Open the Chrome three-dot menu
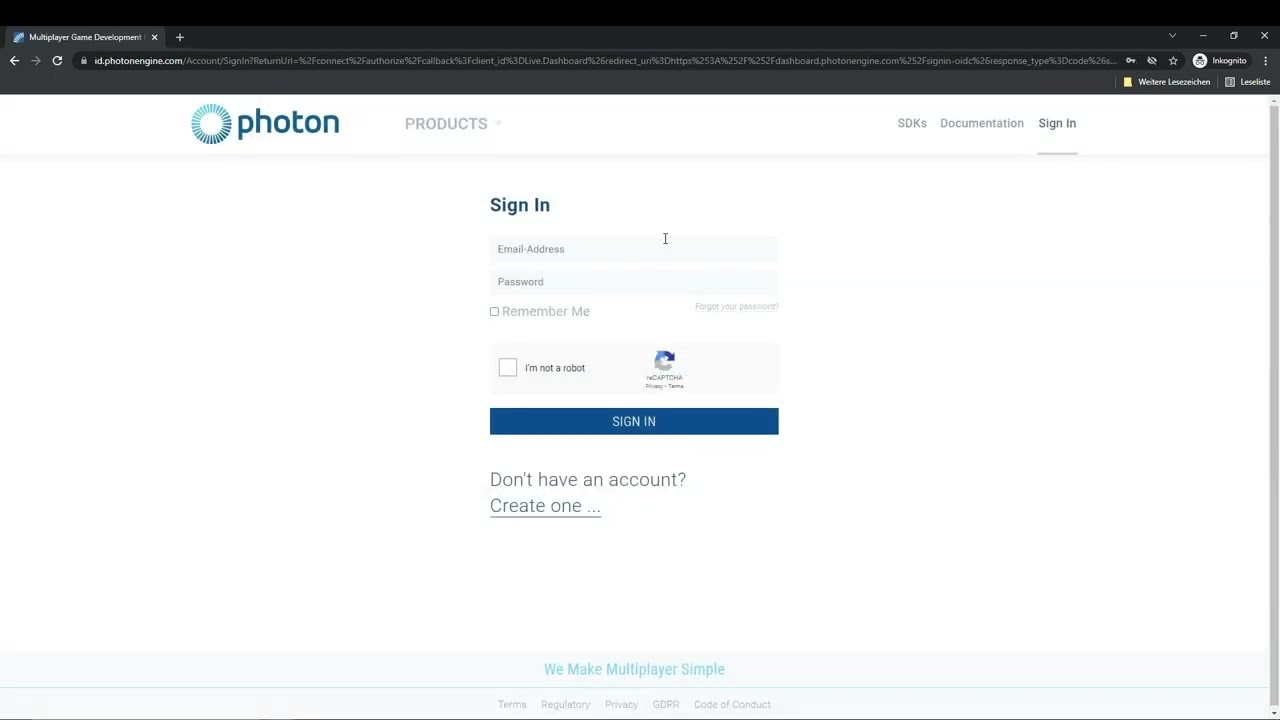Screen dimensions: 1280x720 coord(1265,61)
